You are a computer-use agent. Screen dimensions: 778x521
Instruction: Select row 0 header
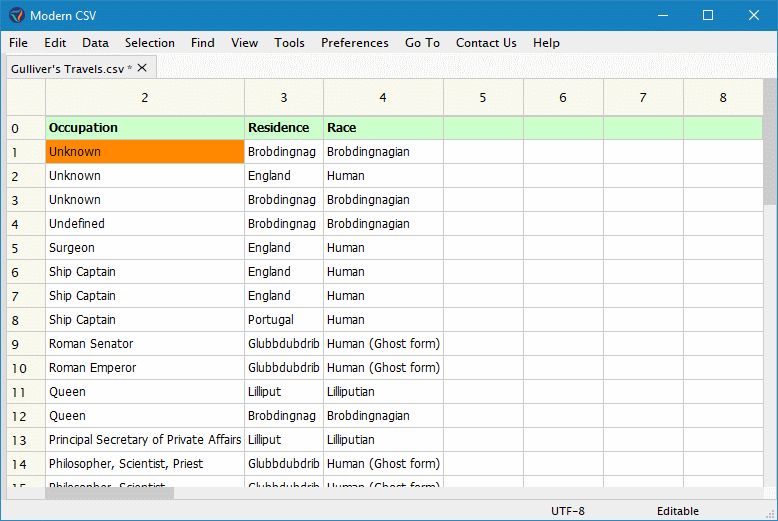click(26, 128)
